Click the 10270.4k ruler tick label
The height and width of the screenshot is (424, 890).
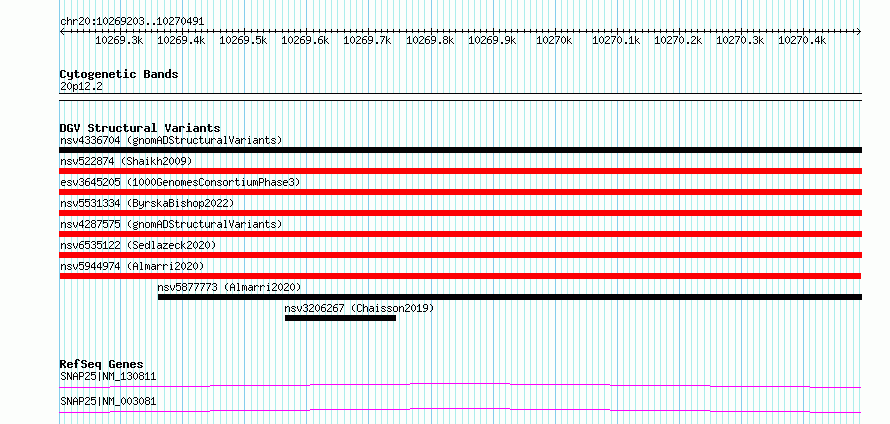pyautogui.click(x=801, y=40)
